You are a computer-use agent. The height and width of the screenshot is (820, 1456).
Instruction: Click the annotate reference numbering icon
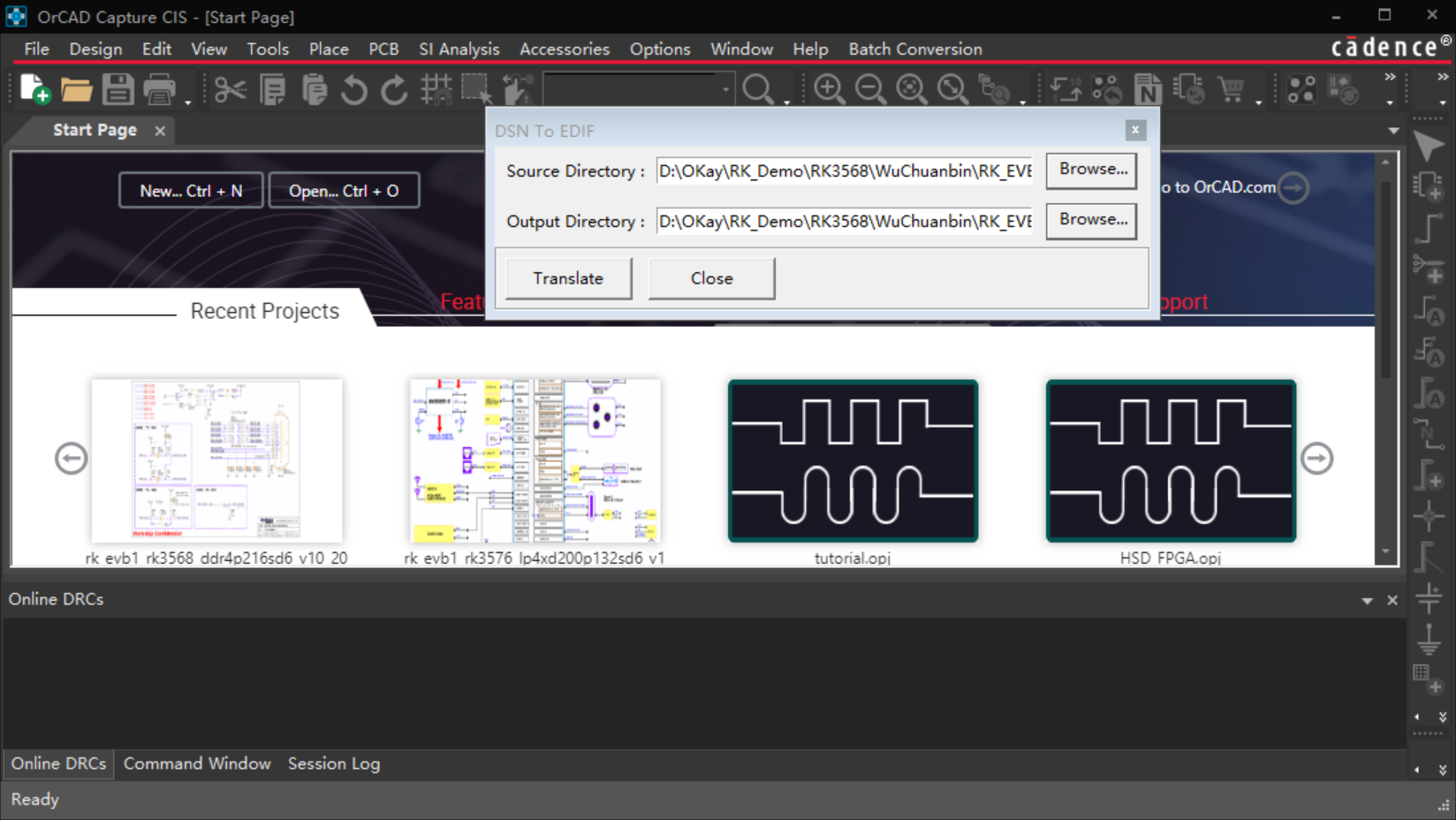[x=1065, y=89]
